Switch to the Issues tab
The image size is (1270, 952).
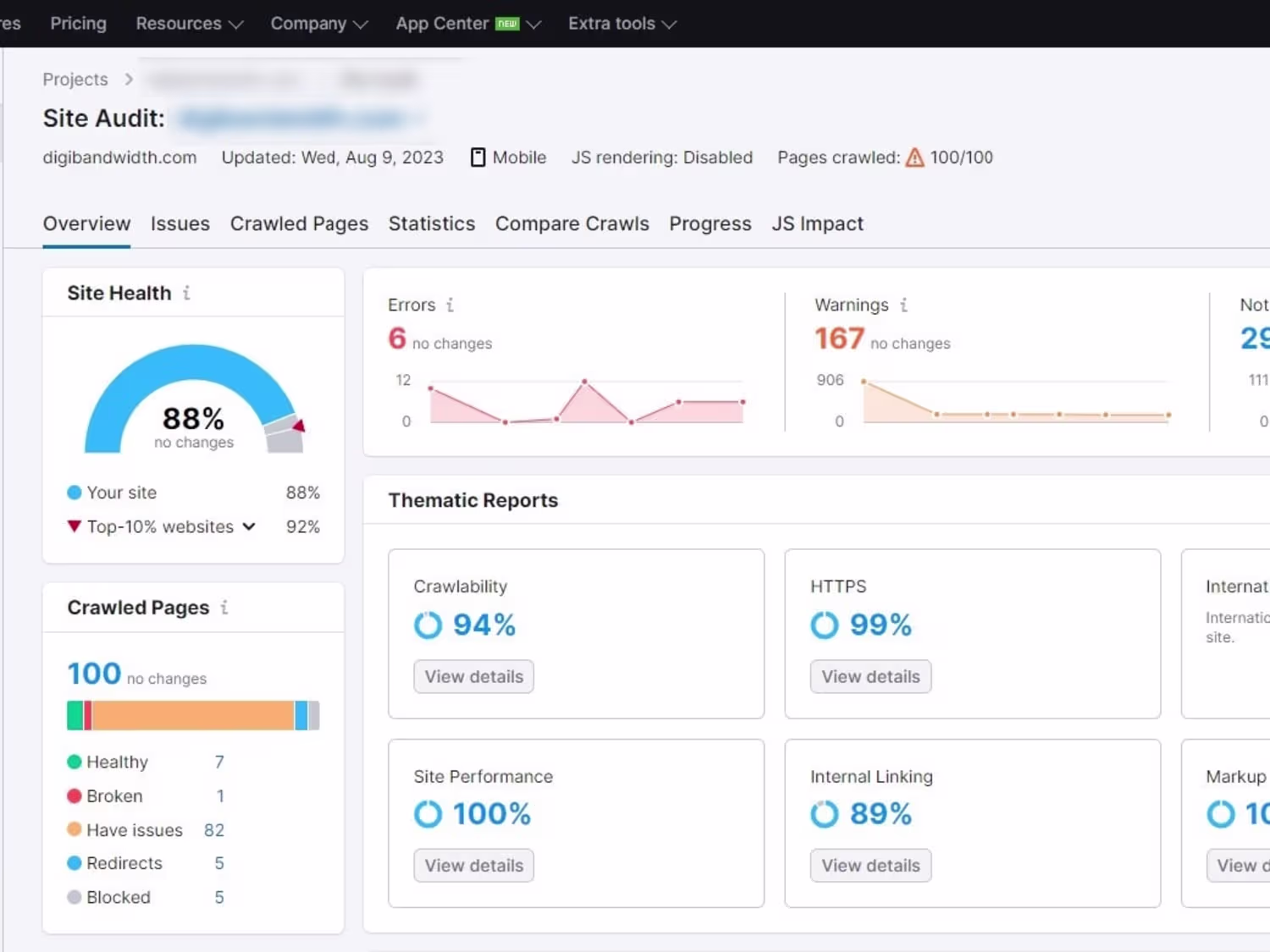tap(180, 223)
